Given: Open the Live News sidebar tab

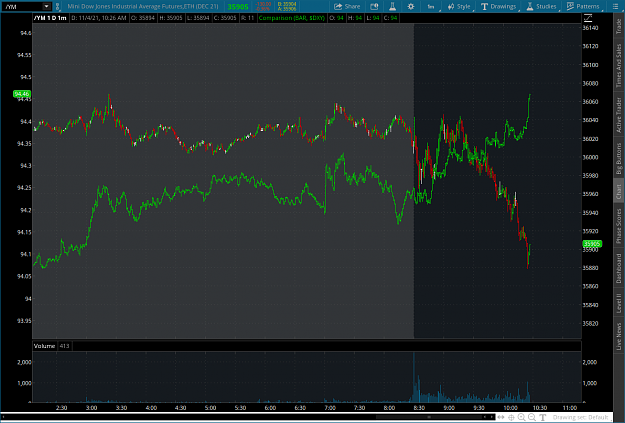Looking at the screenshot, I should pos(619,336).
